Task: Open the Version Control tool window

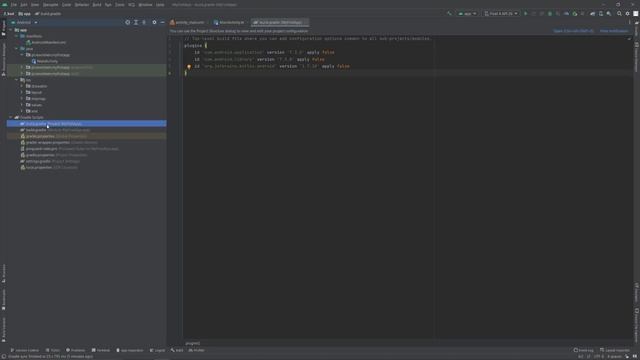Action: (24, 350)
